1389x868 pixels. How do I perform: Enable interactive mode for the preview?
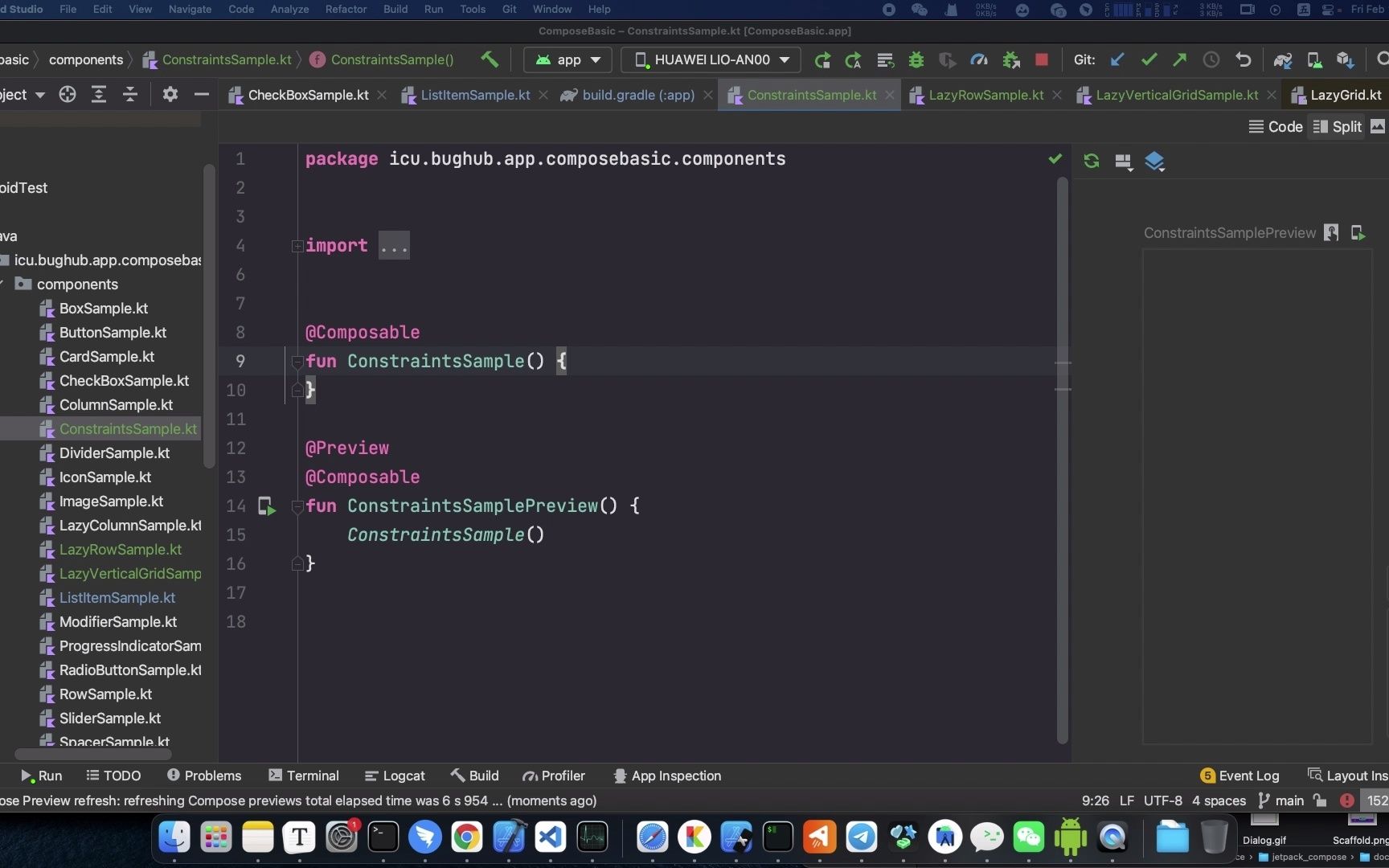(x=1331, y=232)
